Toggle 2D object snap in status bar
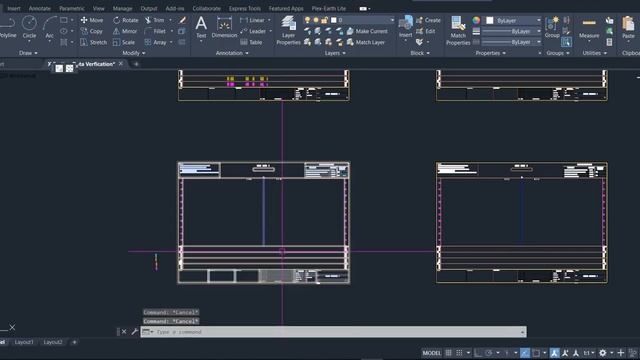Image resolution: width=640 pixels, height=360 pixels. (x=536, y=353)
